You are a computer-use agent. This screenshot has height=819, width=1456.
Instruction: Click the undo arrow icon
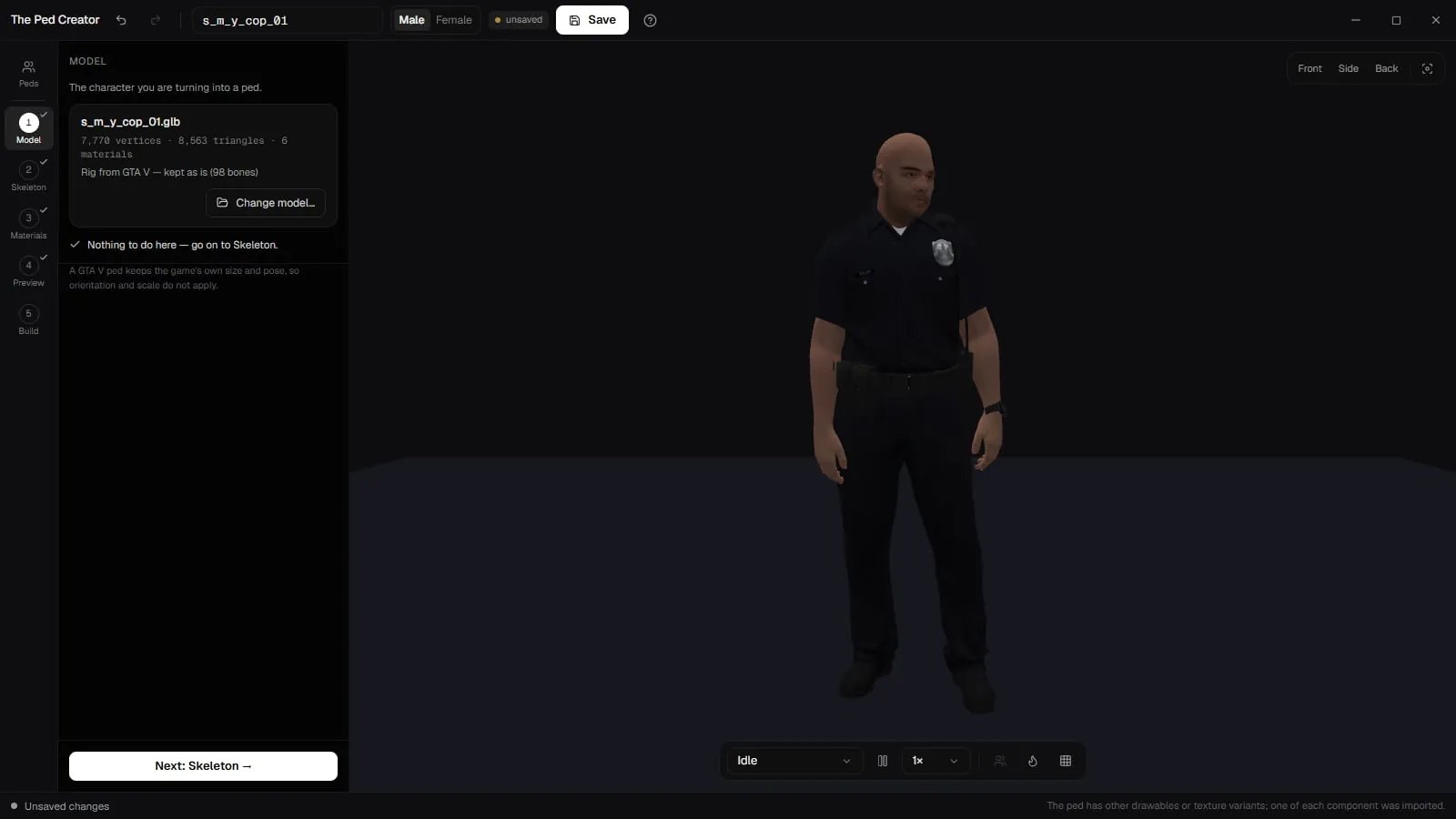point(121,20)
